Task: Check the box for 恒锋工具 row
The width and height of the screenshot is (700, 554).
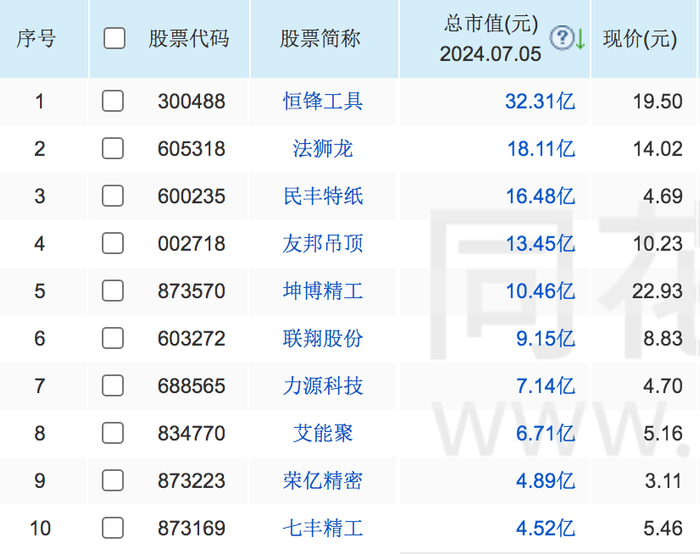Action: [113, 101]
